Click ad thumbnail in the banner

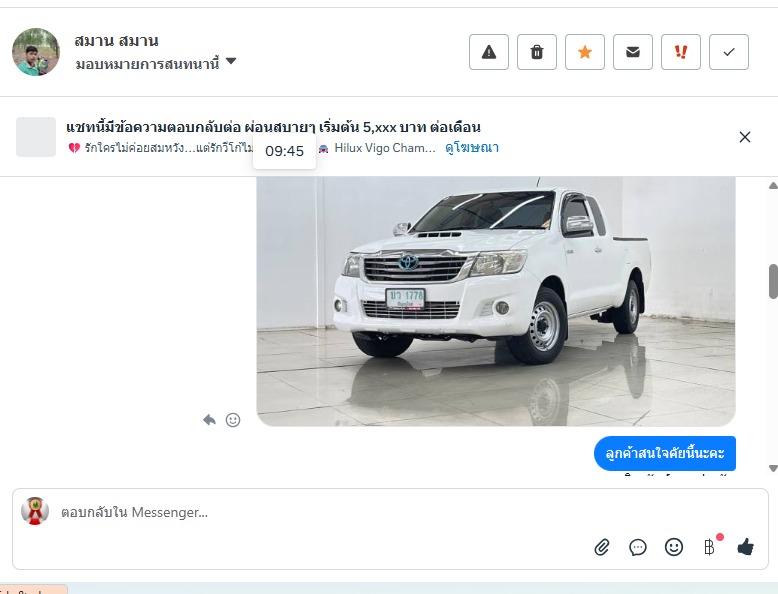tap(36, 137)
